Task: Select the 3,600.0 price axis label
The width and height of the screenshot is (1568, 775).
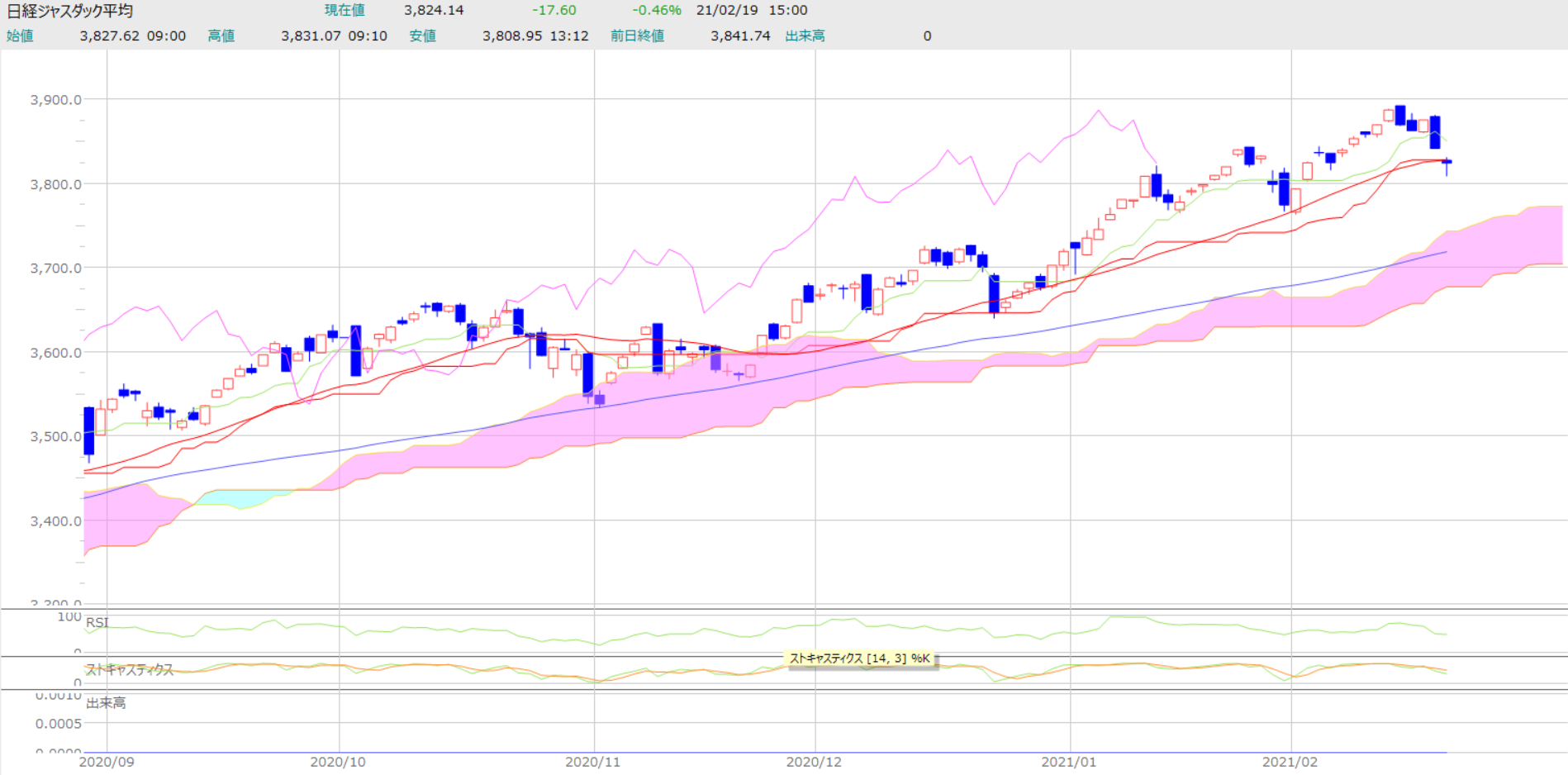Action: (55, 353)
